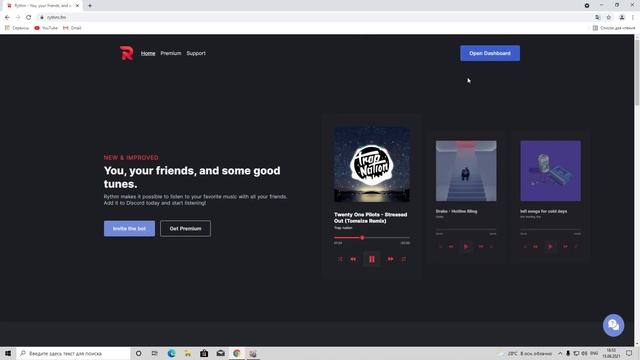This screenshot has height=360, width=640.
Task: Skip forward on the lofi songs card
Action: tap(565, 247)
